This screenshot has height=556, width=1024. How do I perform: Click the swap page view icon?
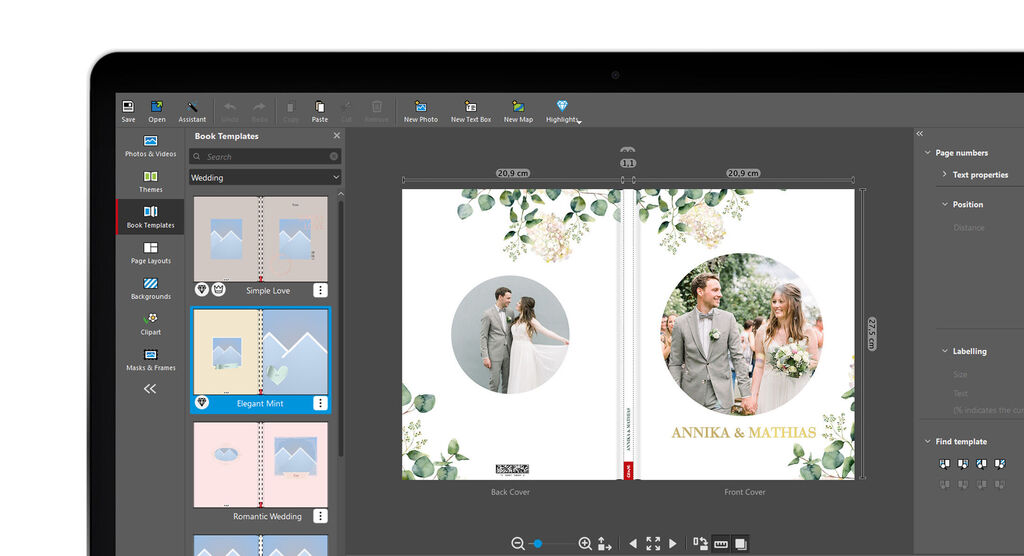point(700,544)
